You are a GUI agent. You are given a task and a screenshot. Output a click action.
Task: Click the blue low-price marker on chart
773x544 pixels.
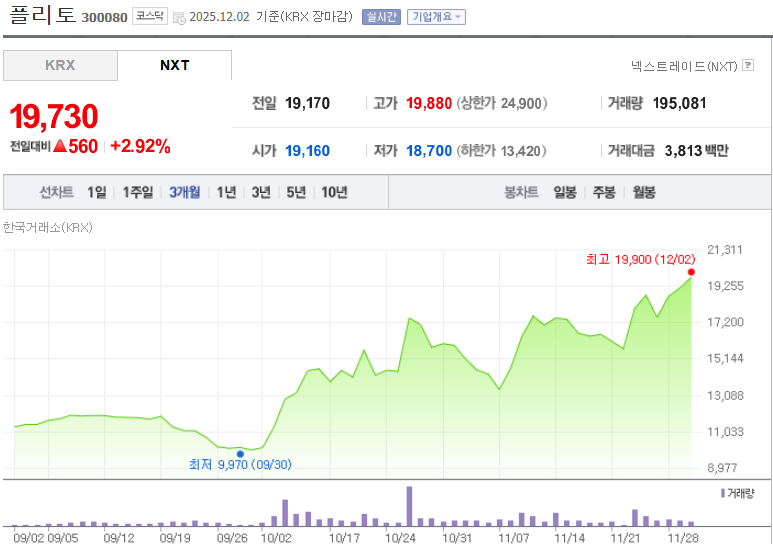point(240,454)
